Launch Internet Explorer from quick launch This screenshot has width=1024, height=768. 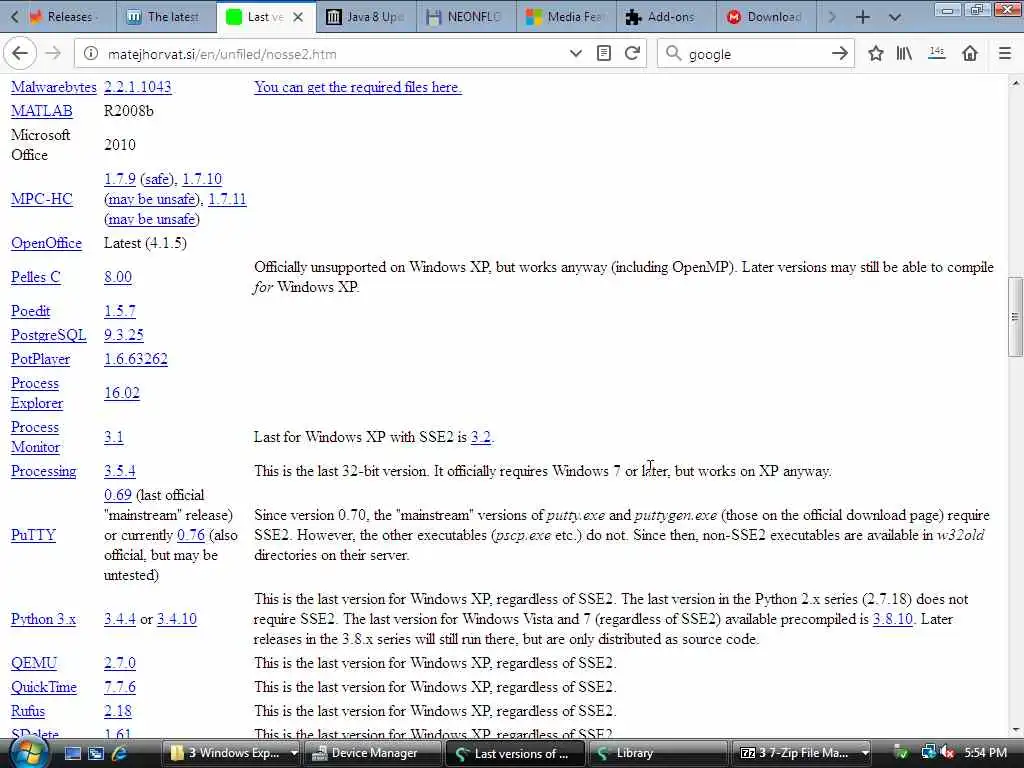(x=119, y=754)
